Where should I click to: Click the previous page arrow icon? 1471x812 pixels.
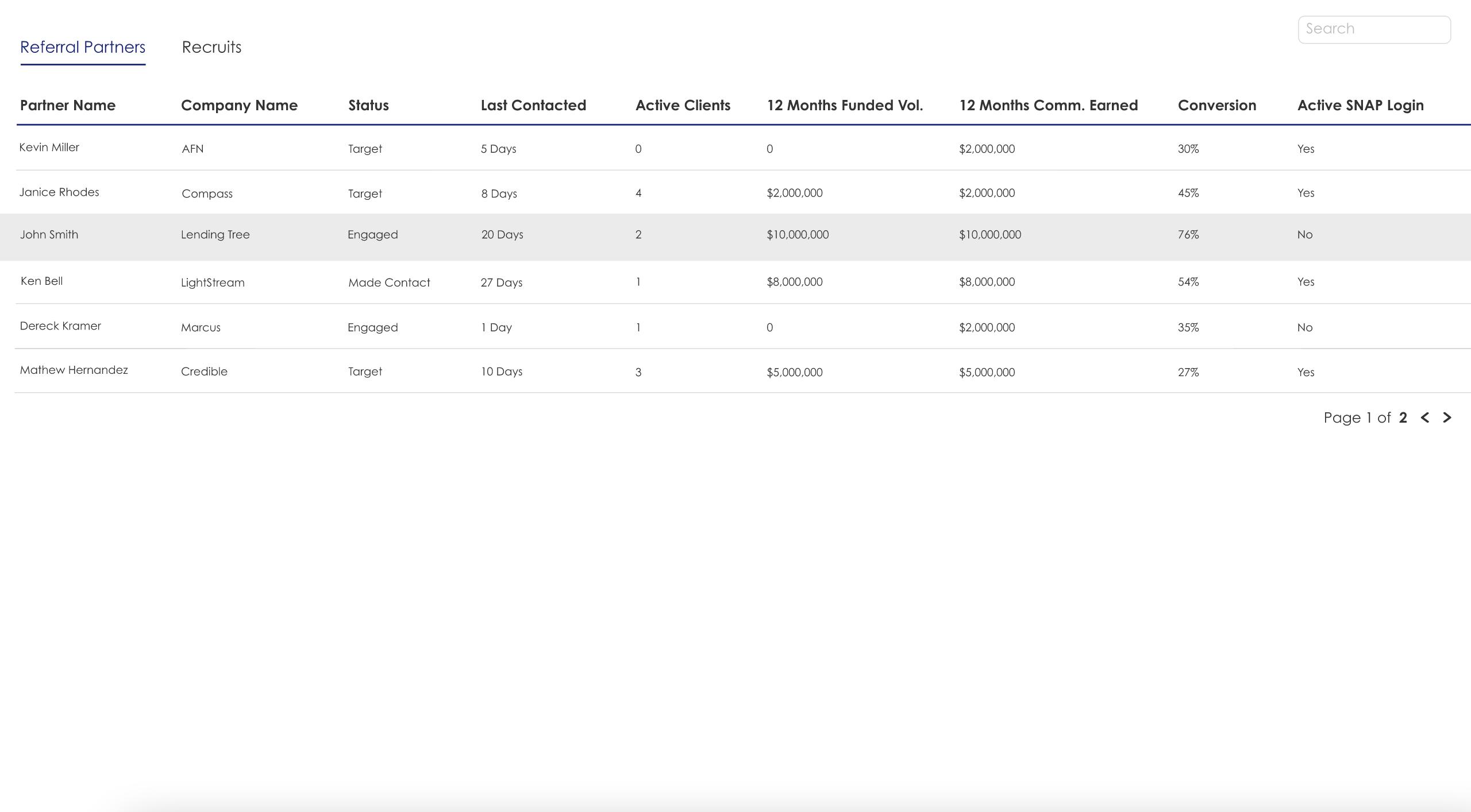point(1424,417)
